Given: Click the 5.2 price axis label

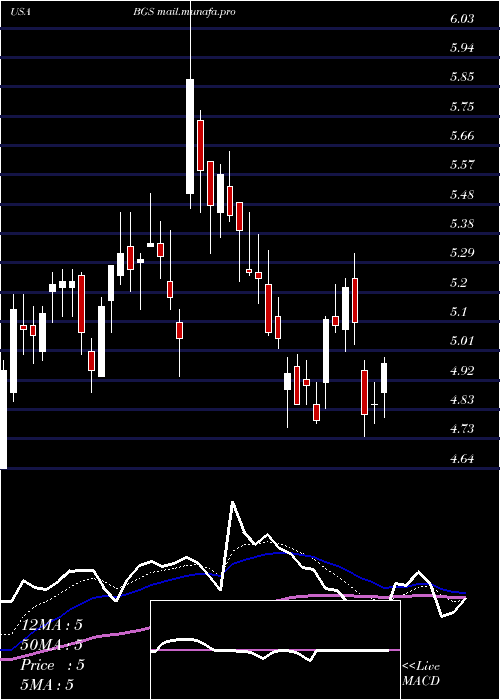Looking at the screenshot, I should 458,283.
